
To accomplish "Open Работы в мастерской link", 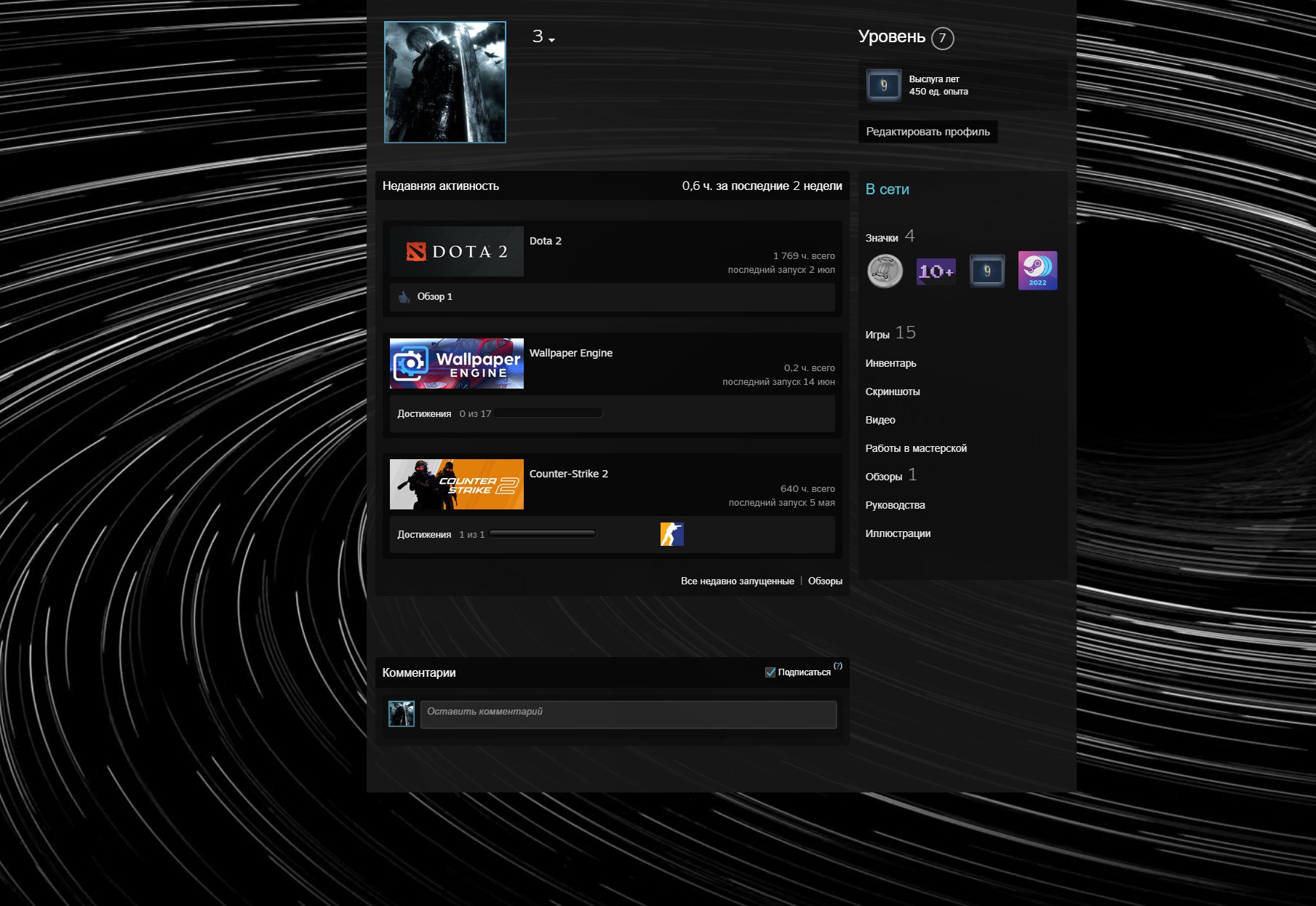I will [x=916, y=448].
